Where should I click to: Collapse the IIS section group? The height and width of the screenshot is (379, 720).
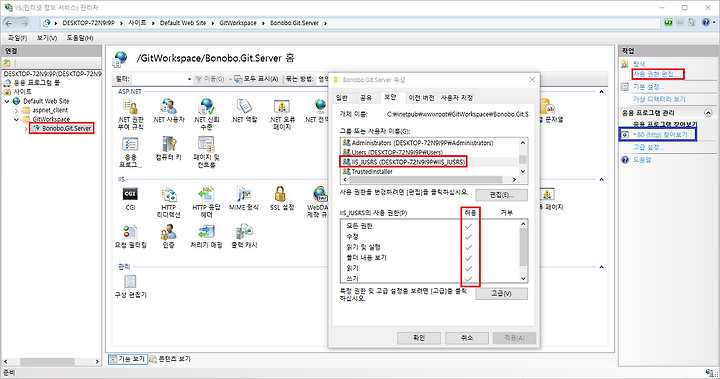[x=602, y=180]
